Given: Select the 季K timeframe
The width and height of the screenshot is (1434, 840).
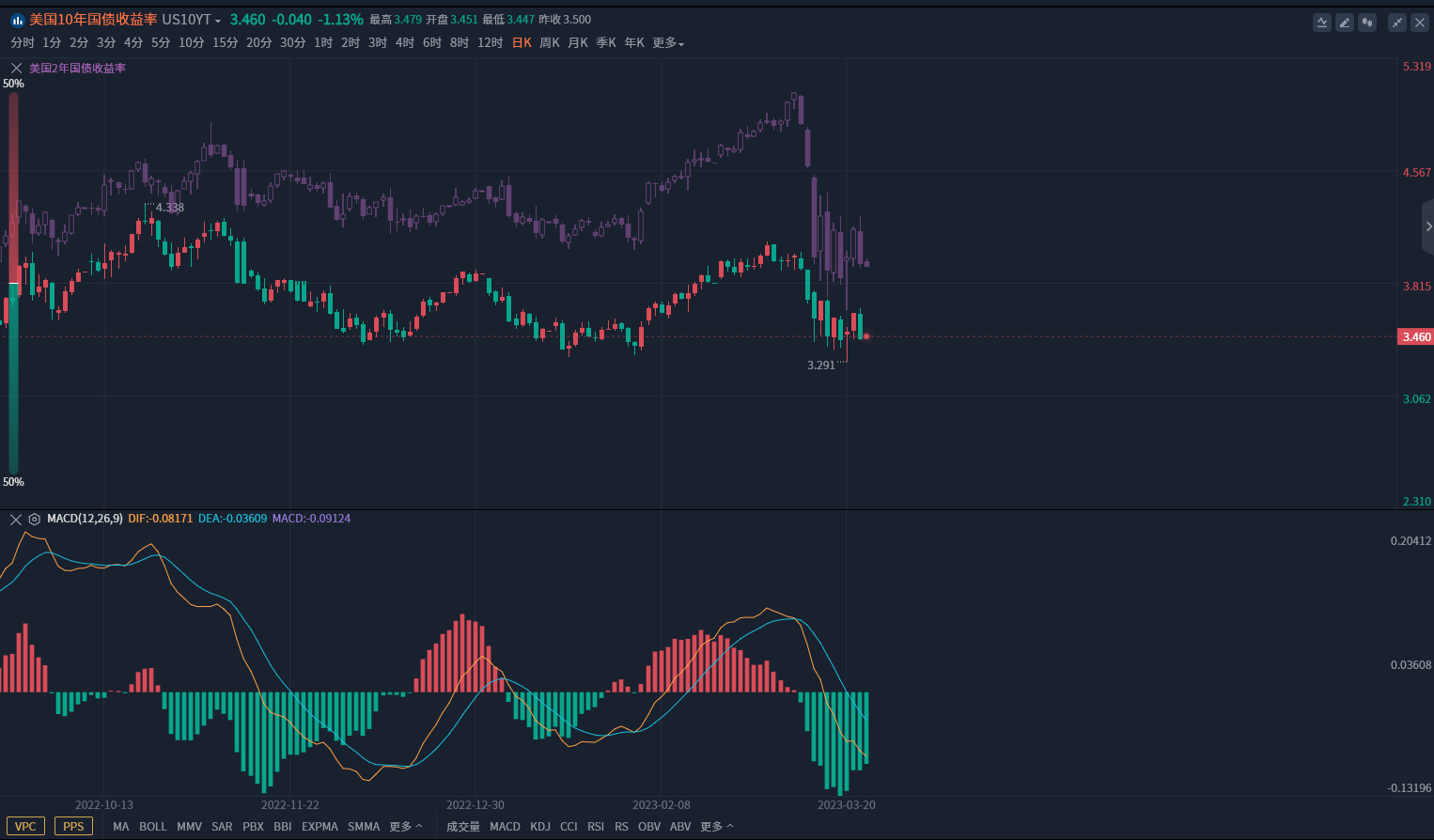Looking at the screenshot, I should (606, 43).
